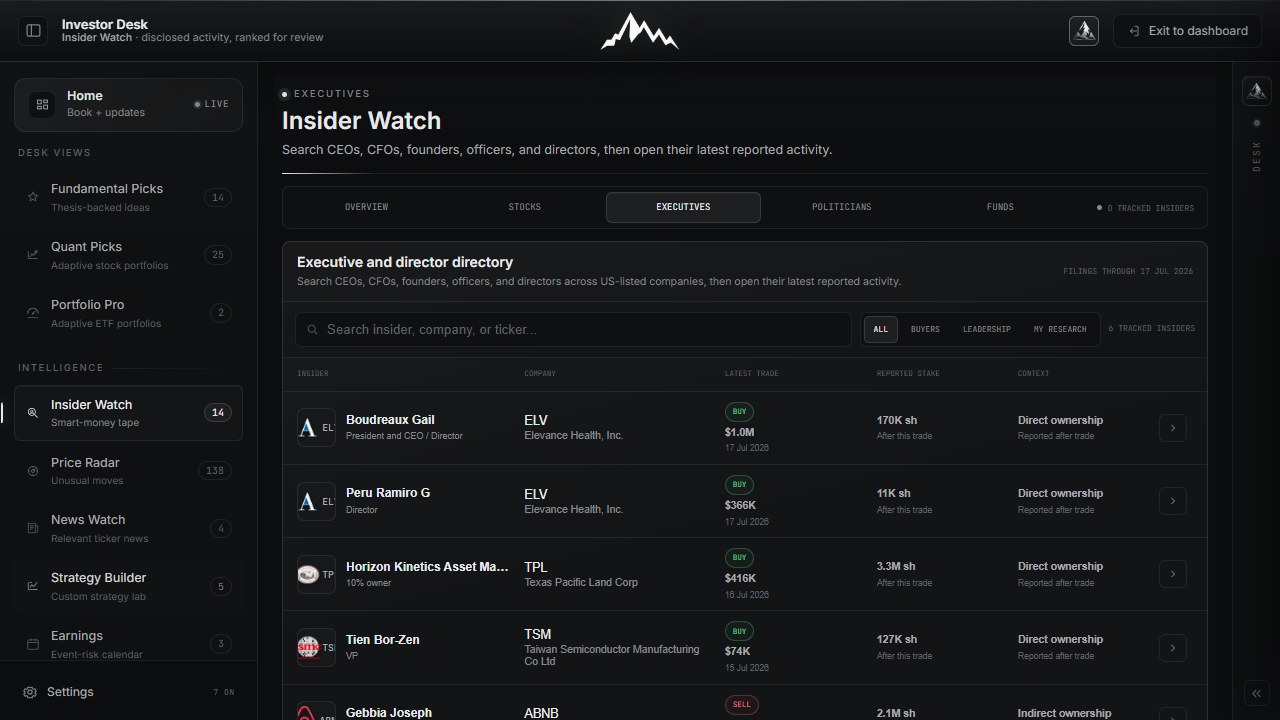
Task: Open Portfolio Pro in the sidebar
Action: coord(128,313)
